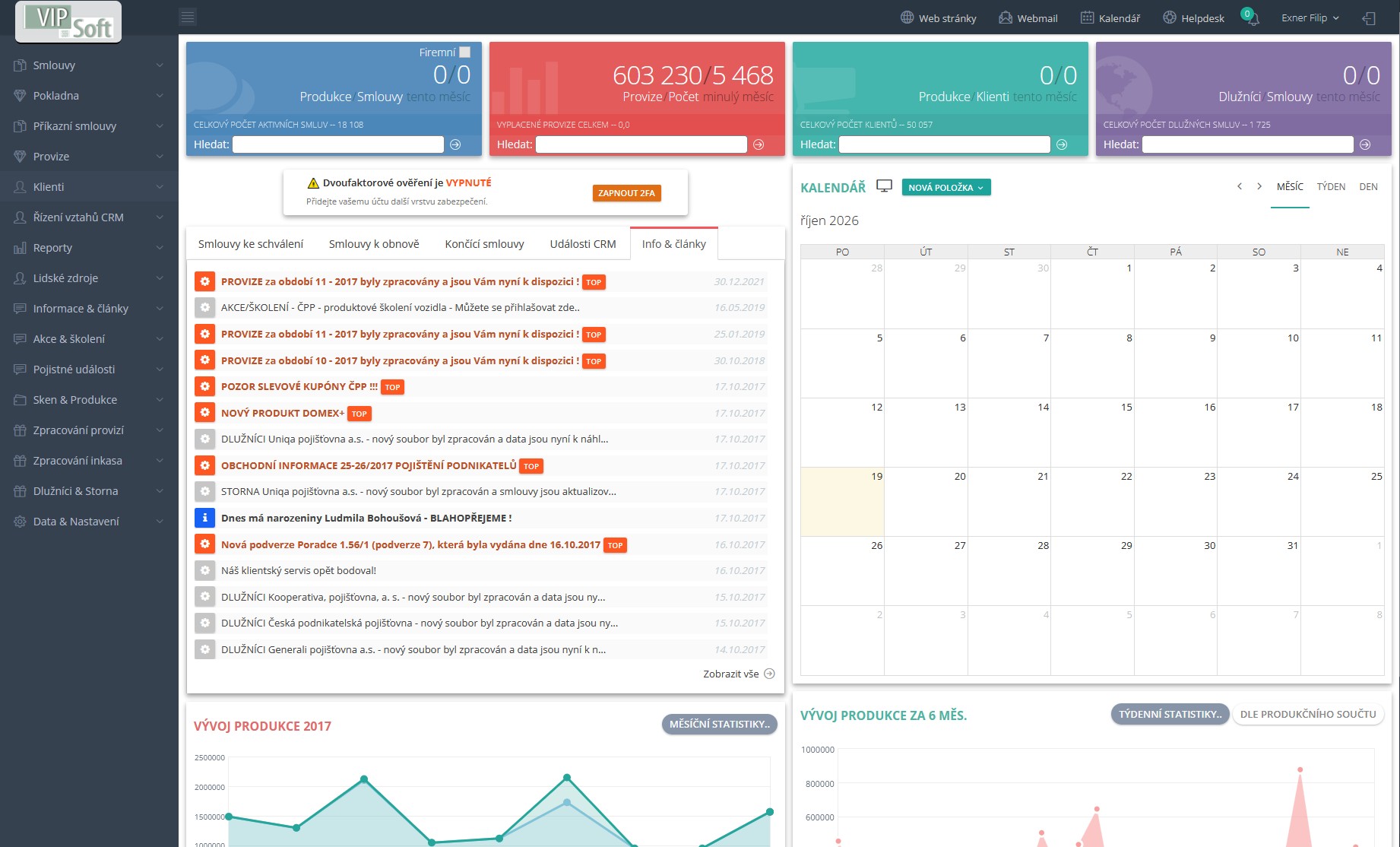The width and height of the screenshot is (1400, 847).
Task: Click search arrow in purple Dlužníci card
Action: 1365,144
